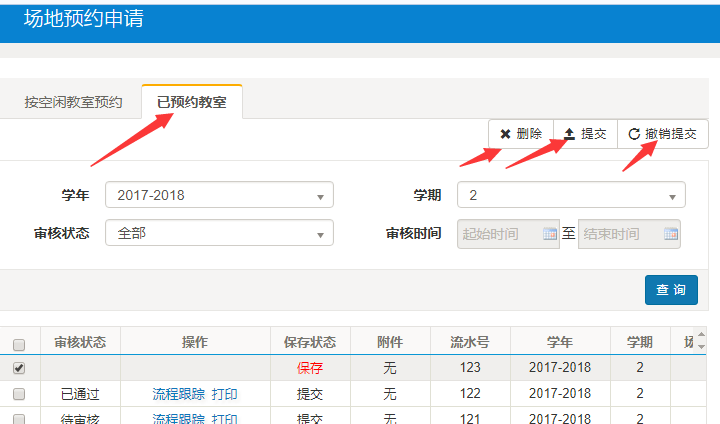This screenshot has width=720, height=424.
Task: Open the 学期 dropdown
Action: [x=571, y=195]
